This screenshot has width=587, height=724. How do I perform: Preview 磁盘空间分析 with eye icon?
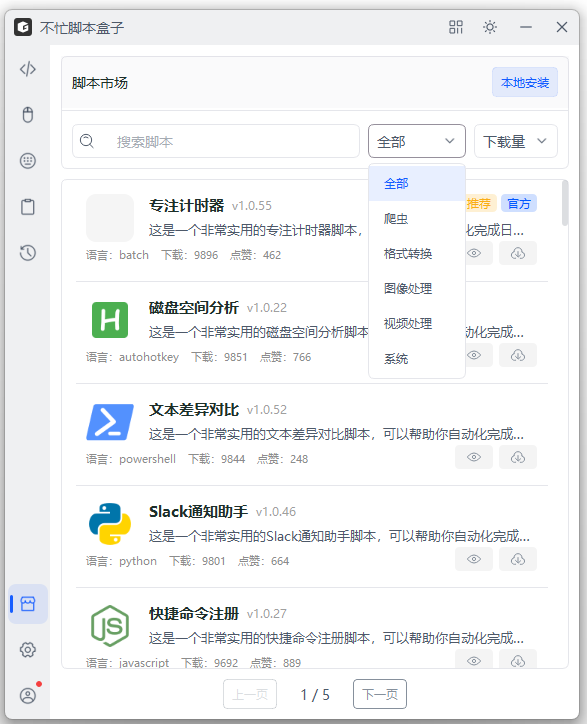pyautogui.click(x=474, y=355)
